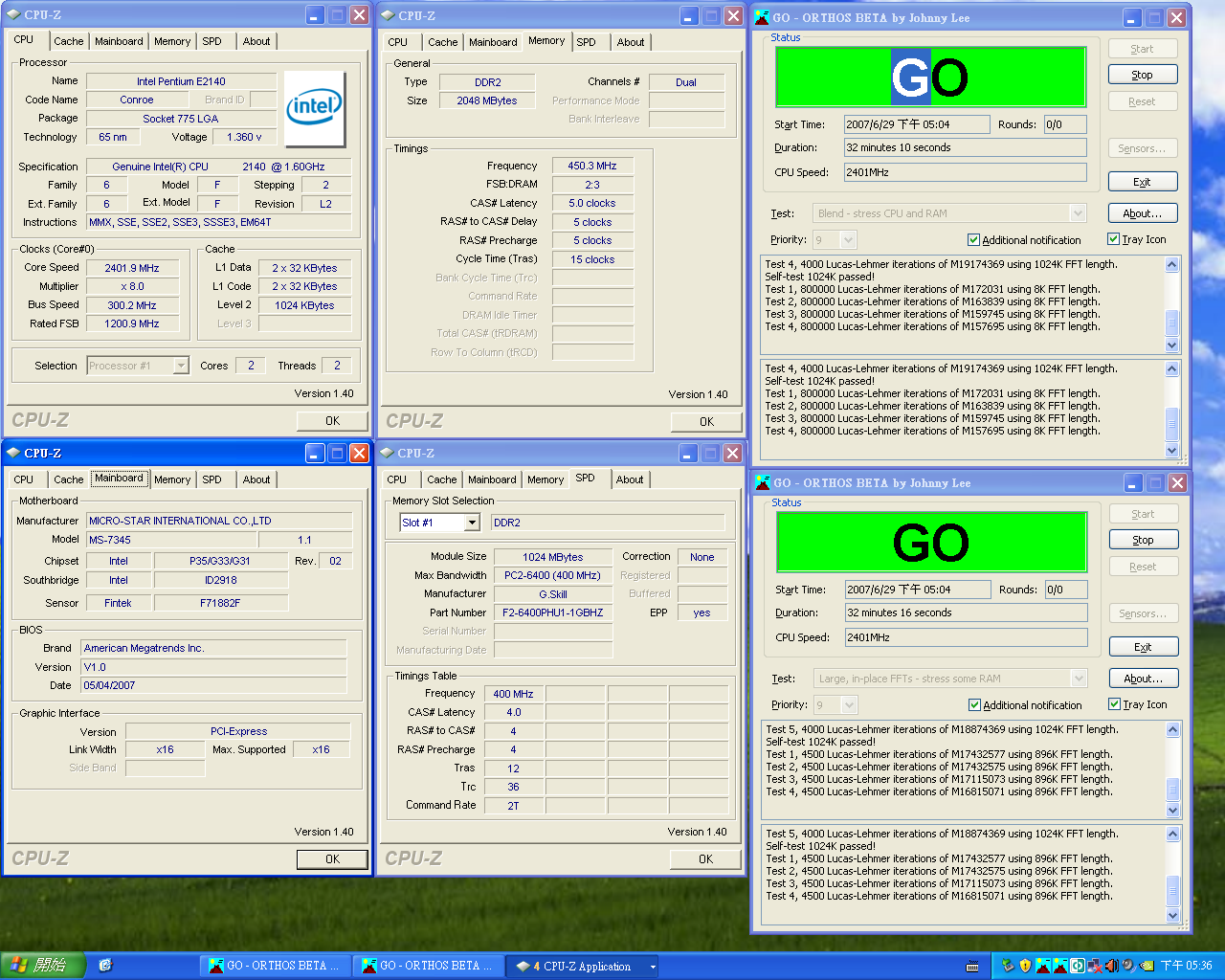Click title bar icon of the CPU-Z window showing Motherboard info
Viewport: 1225px width, 980px height.
pos(14,453)
